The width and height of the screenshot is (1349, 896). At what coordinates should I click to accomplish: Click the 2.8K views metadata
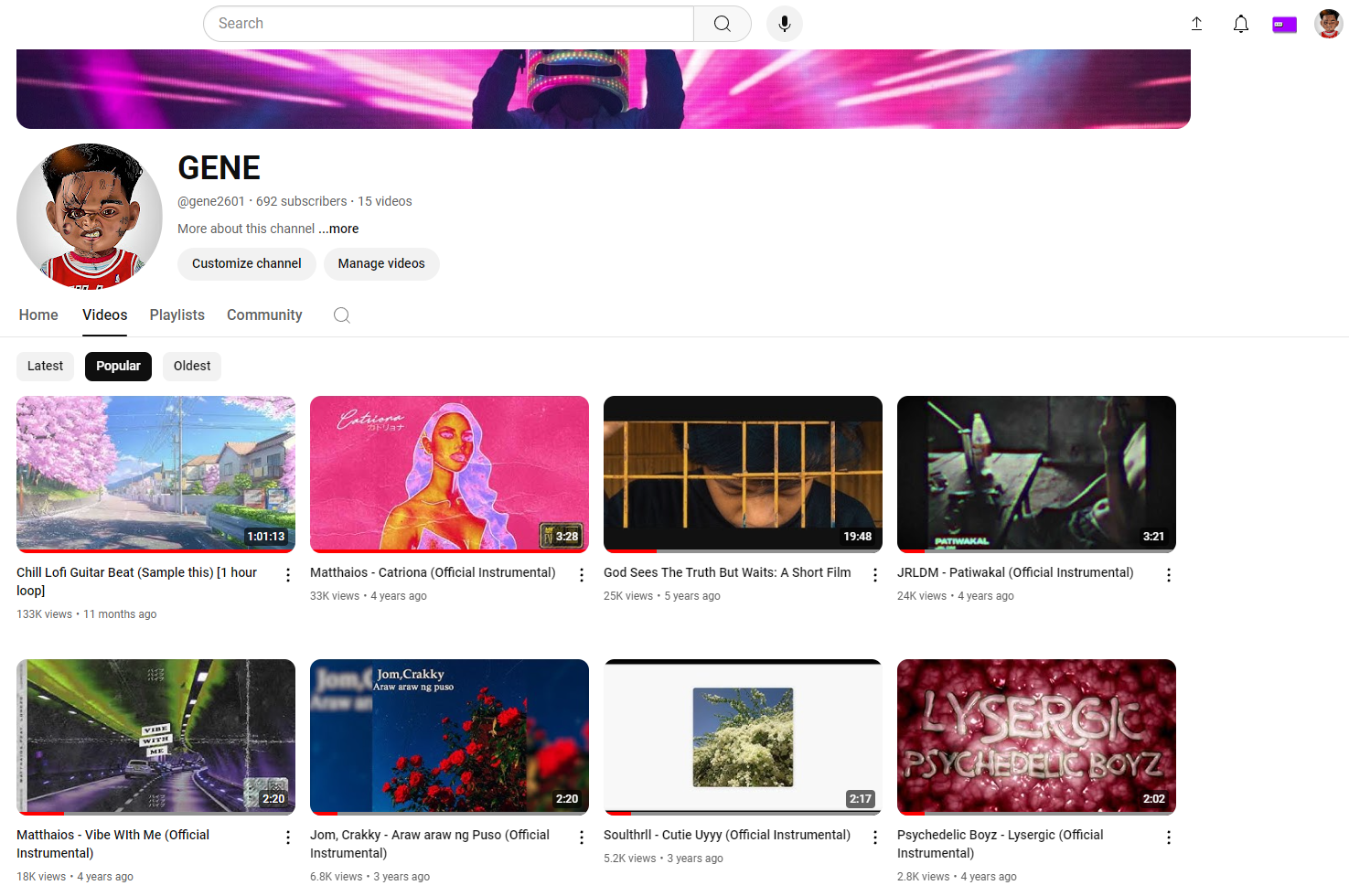(x=924, y=878)
